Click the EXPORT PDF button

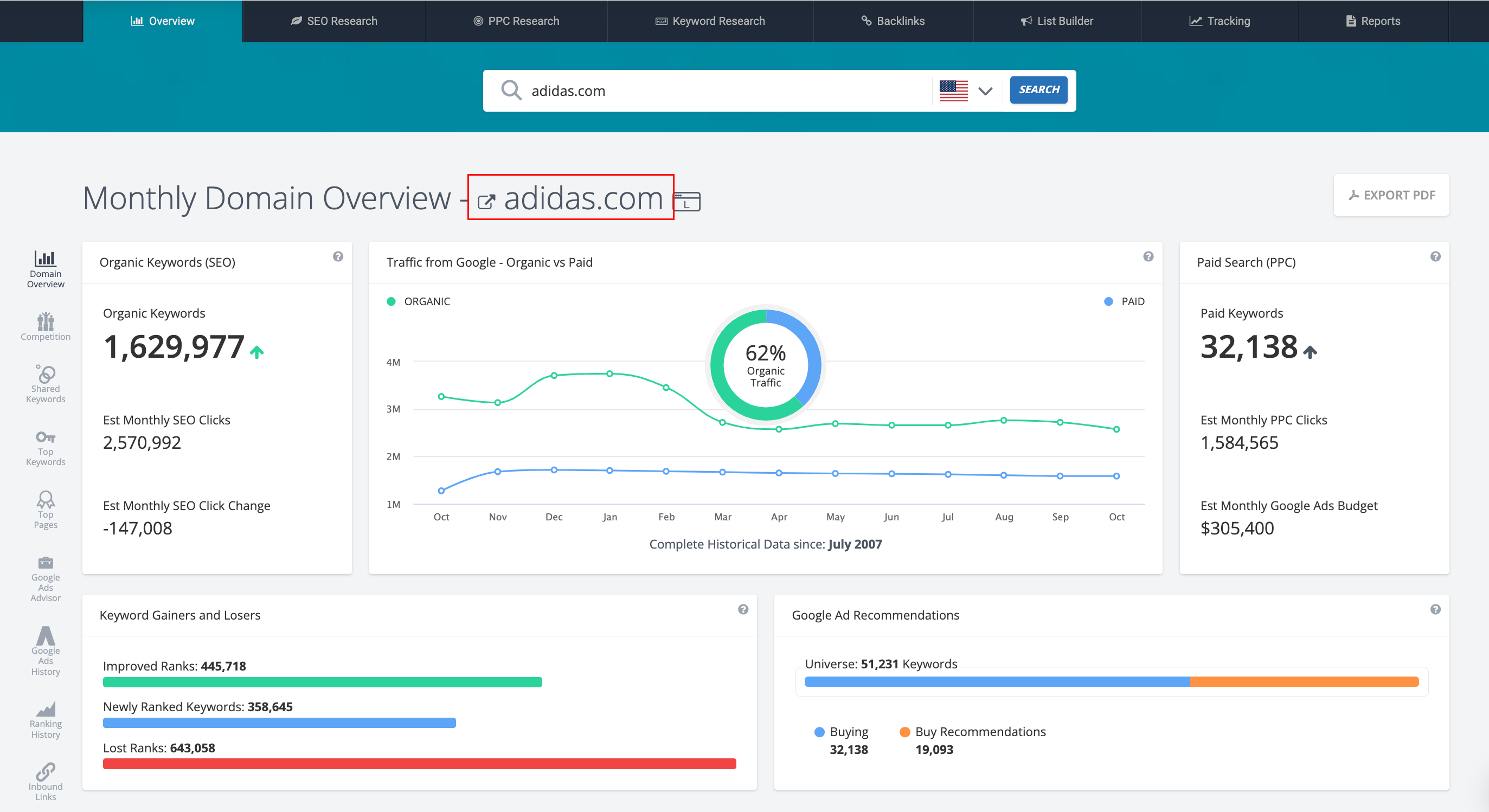1391,195
